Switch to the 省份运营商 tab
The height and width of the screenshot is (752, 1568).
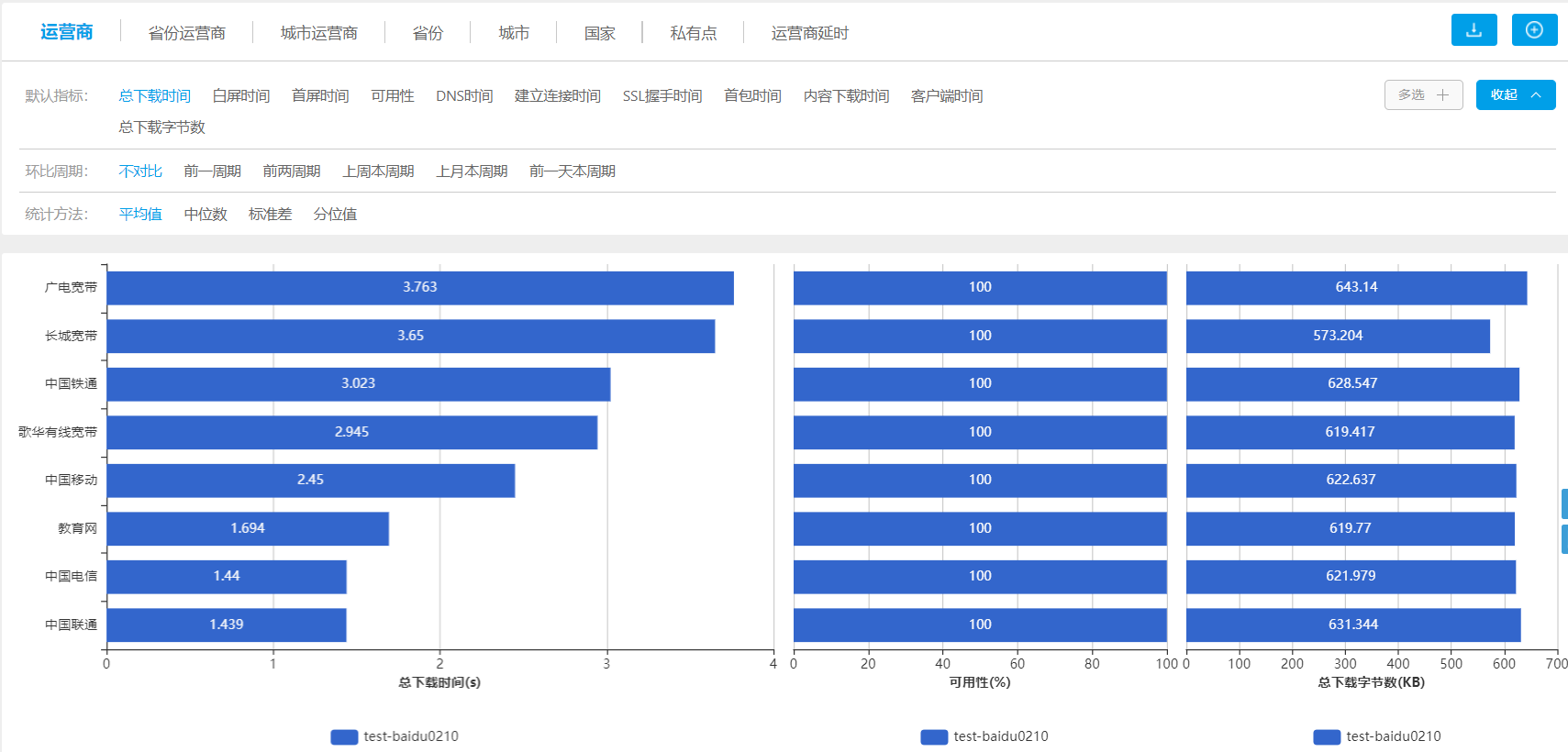186,33
